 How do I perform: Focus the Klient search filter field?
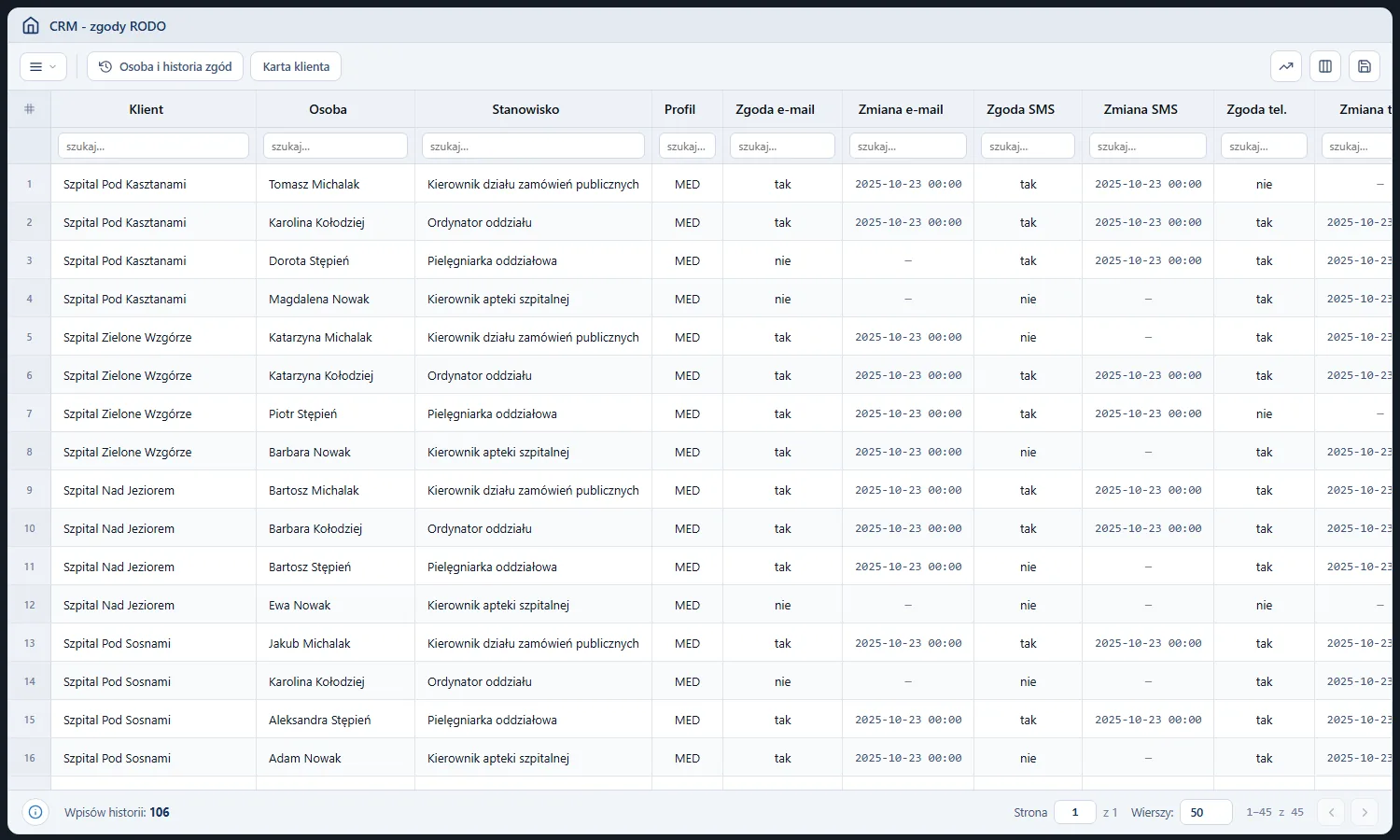pyautogui.click(x=153, y=146)
